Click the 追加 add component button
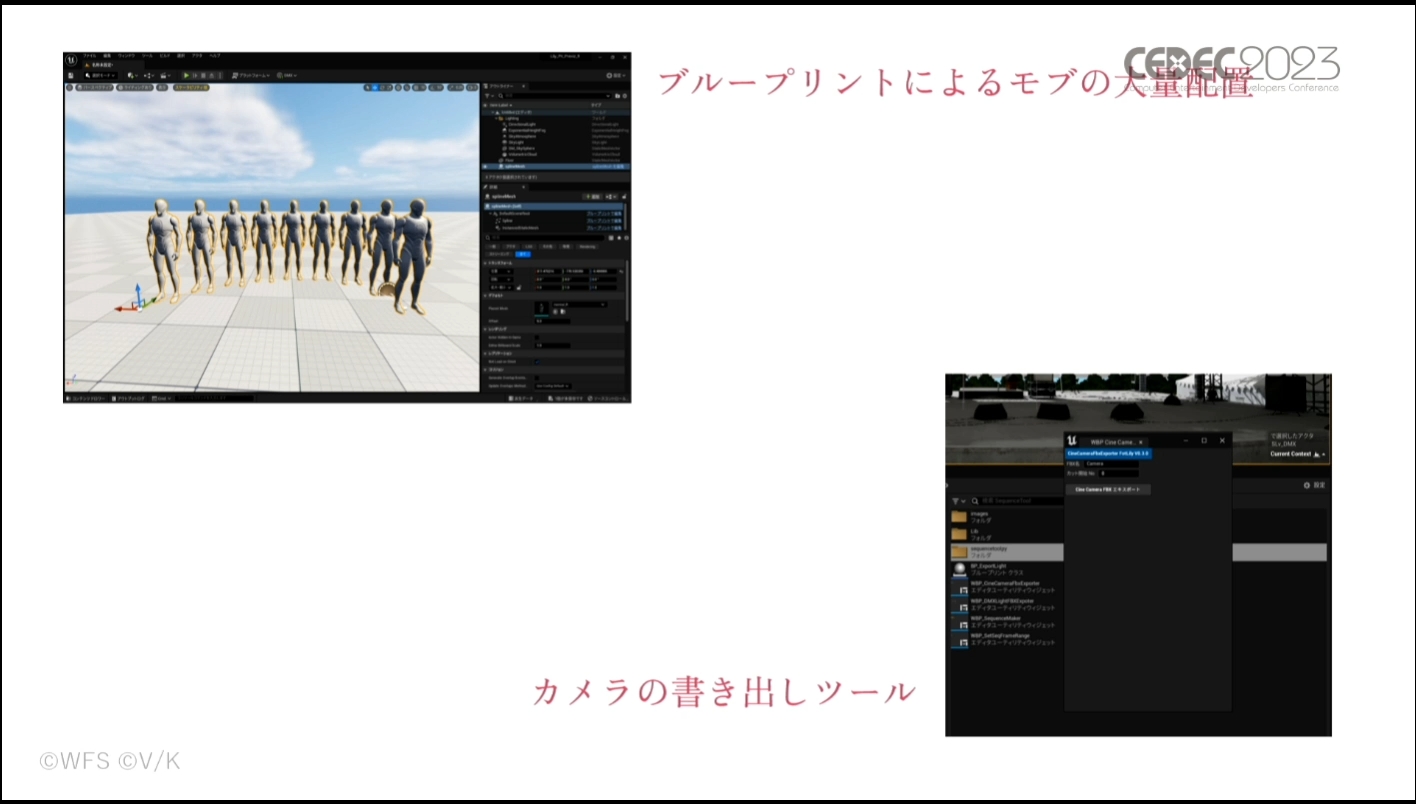 point(592,197)
